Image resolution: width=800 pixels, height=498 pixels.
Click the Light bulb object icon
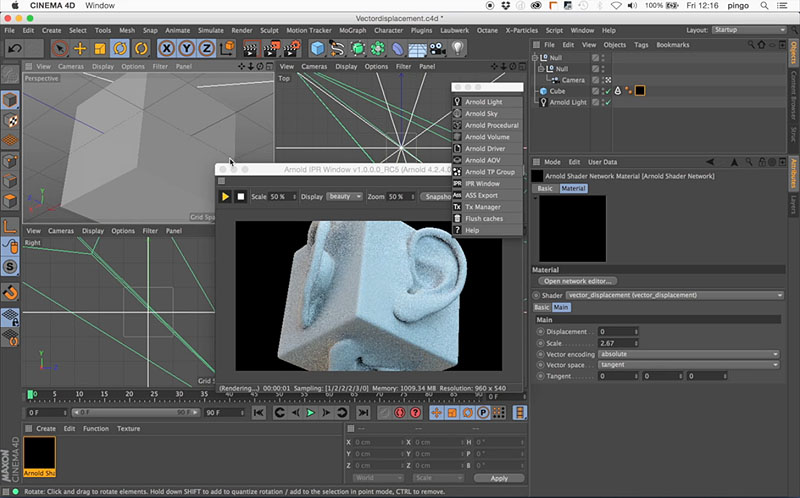[x=456, y=48]
